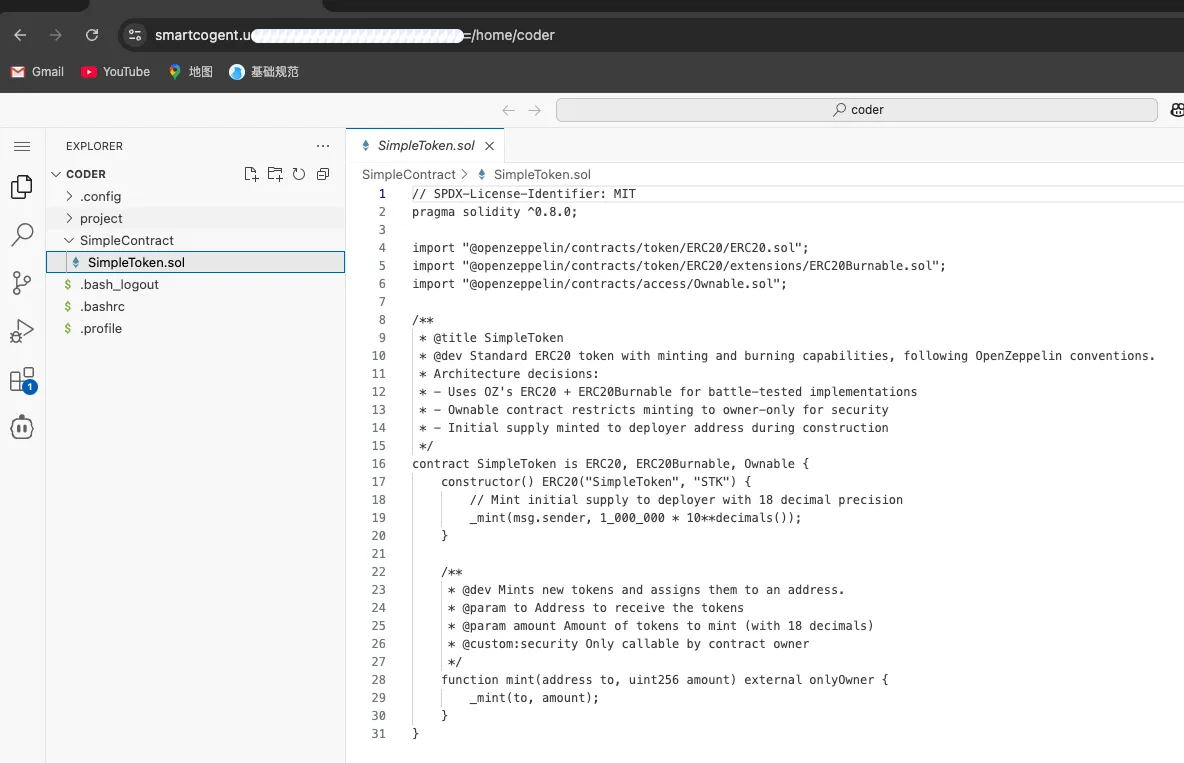Open the robot chat assistant view
Viewport: 1184px width, 763px height.
[22, 428]
